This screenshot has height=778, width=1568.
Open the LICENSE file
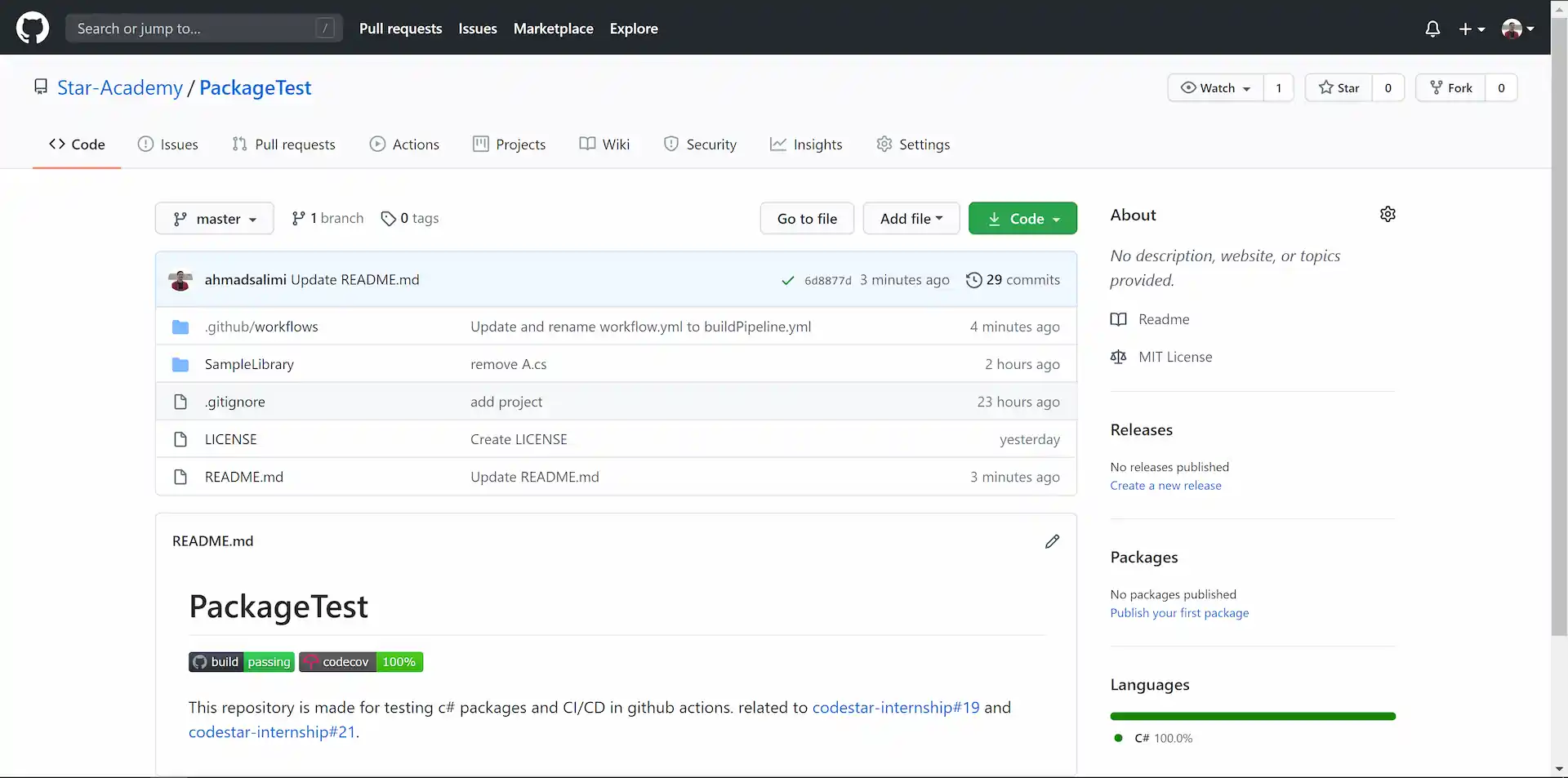(230, 439)
